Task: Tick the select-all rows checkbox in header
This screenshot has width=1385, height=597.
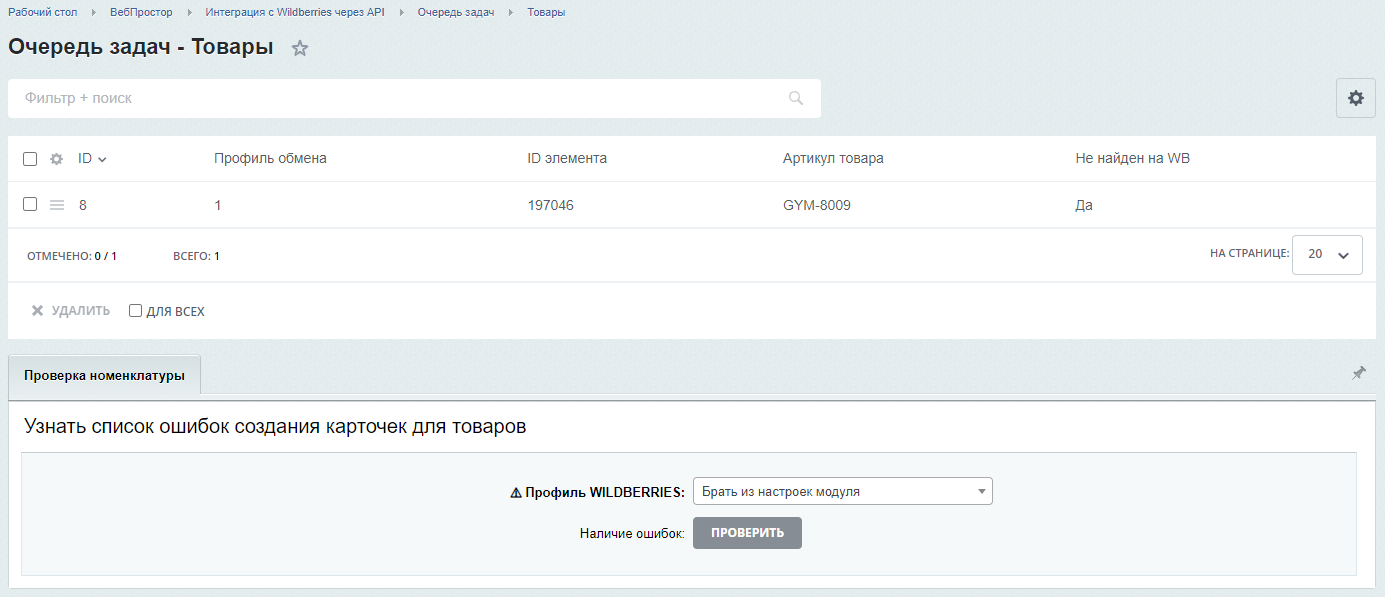Action: click(30, 159)
